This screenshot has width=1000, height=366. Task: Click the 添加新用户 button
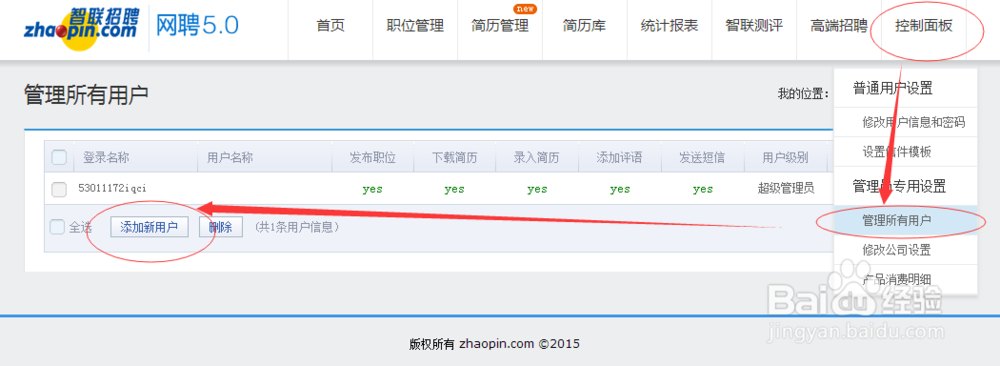(x=149, y=227)
